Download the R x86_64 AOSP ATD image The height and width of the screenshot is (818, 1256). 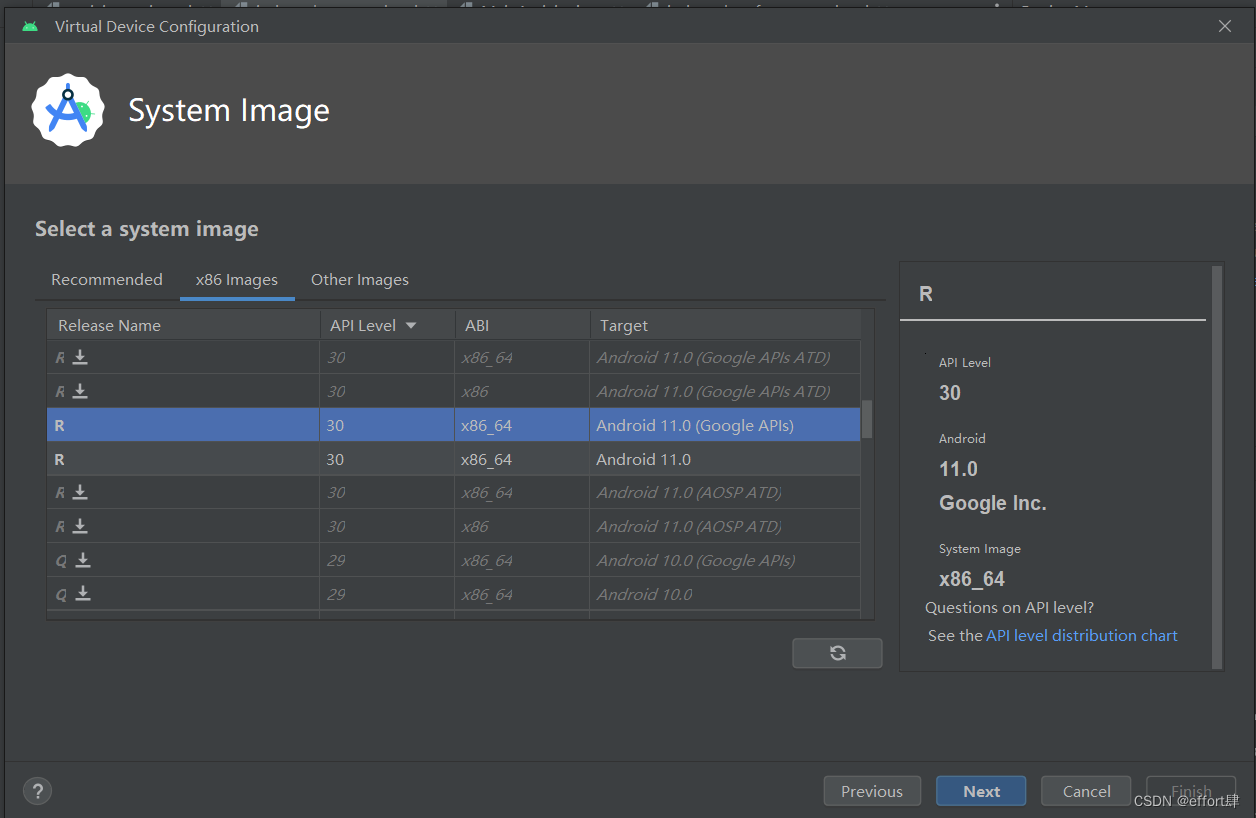pyautogui.click(x=80, y=492)
